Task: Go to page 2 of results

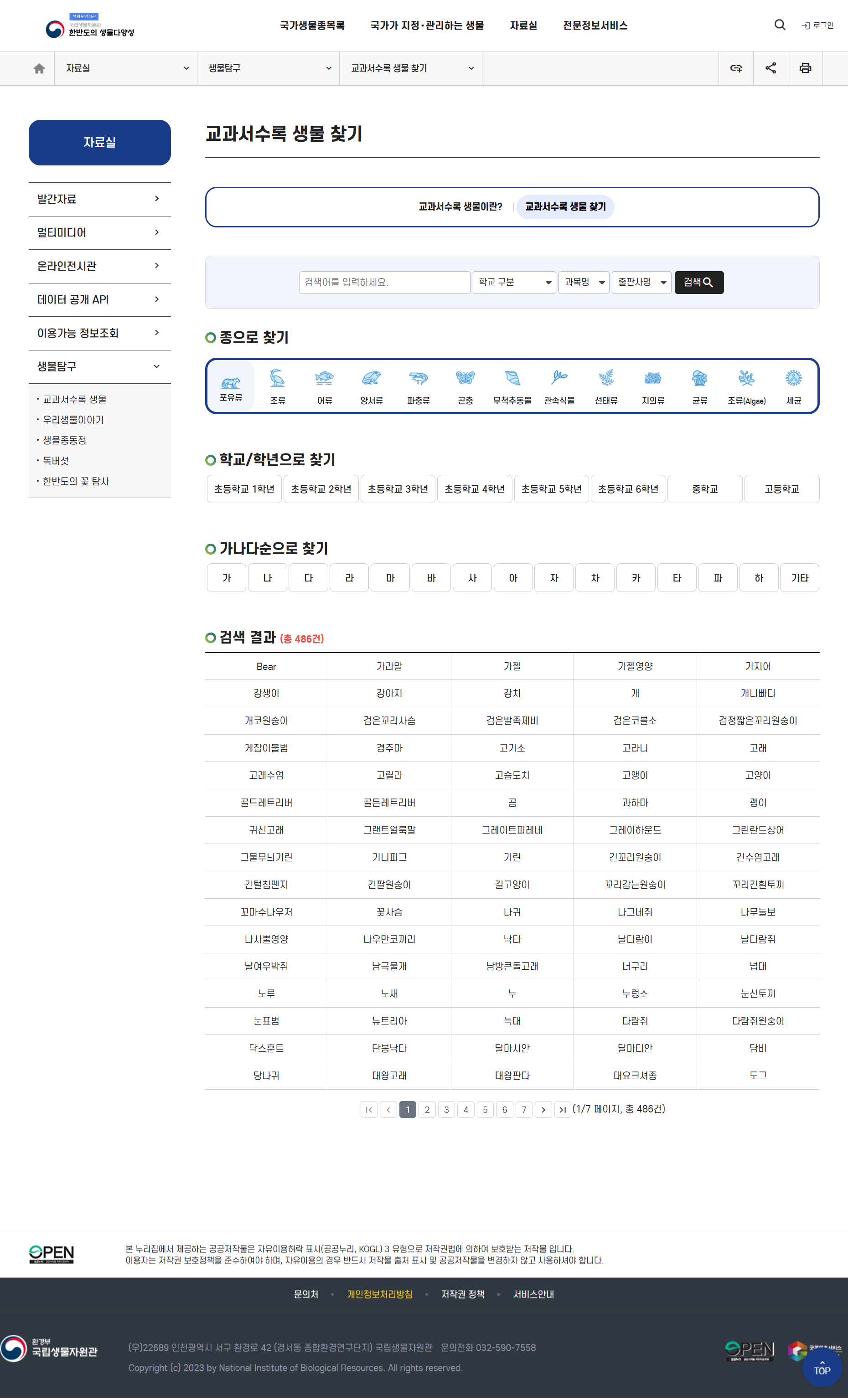Action: coord(427,1109)
